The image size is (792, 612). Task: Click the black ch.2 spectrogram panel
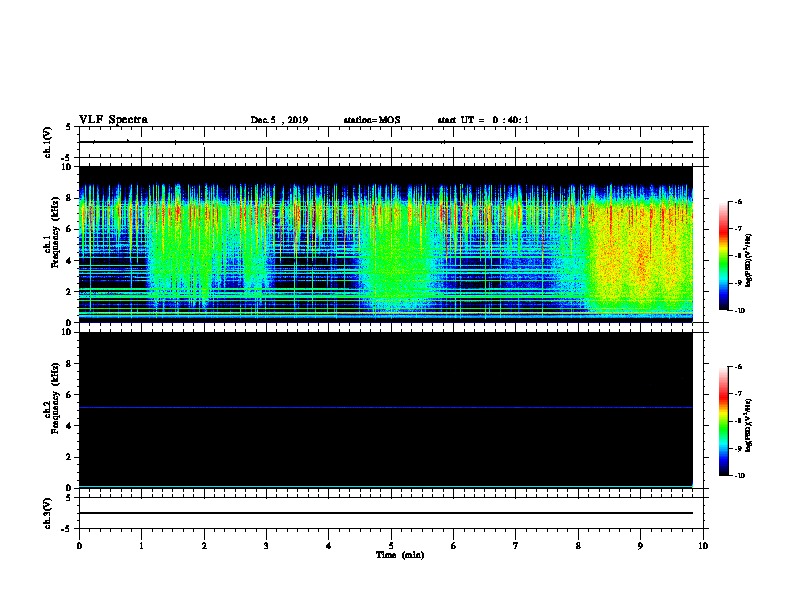[386, 410]
